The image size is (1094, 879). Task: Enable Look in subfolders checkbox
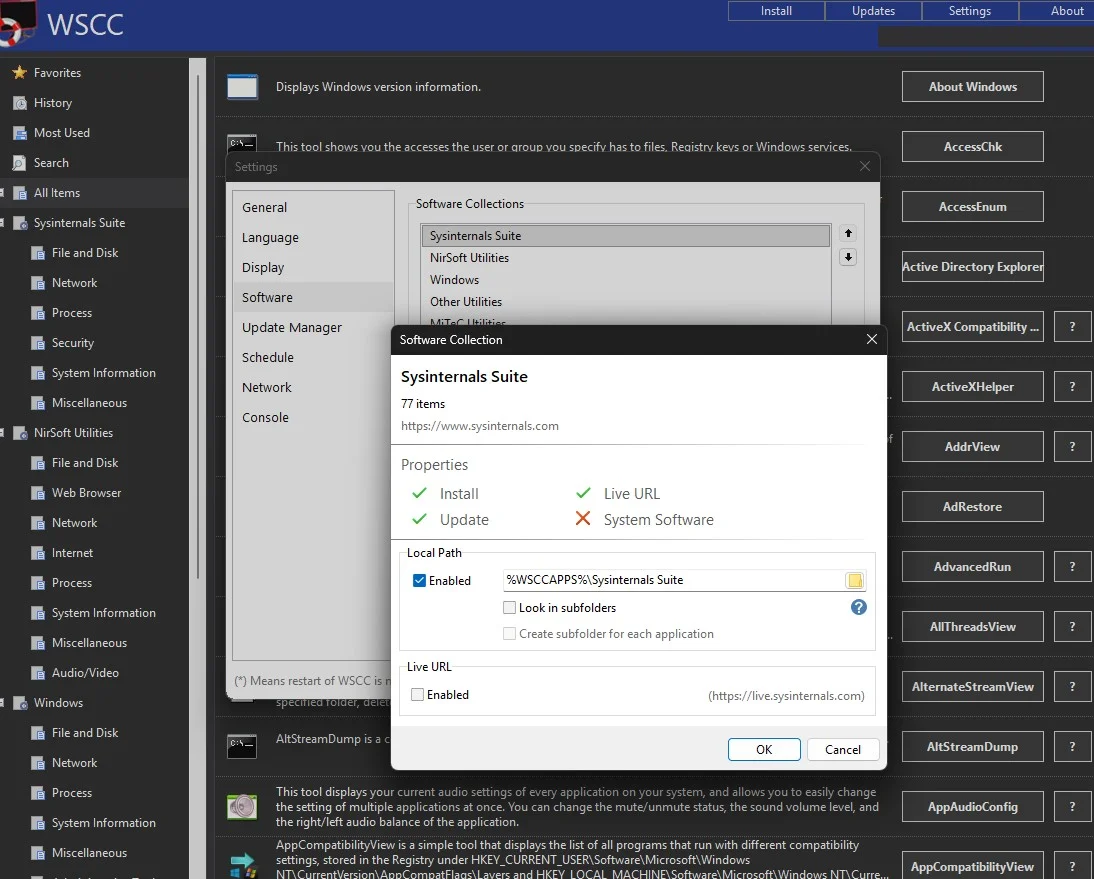tap(509, 608)
